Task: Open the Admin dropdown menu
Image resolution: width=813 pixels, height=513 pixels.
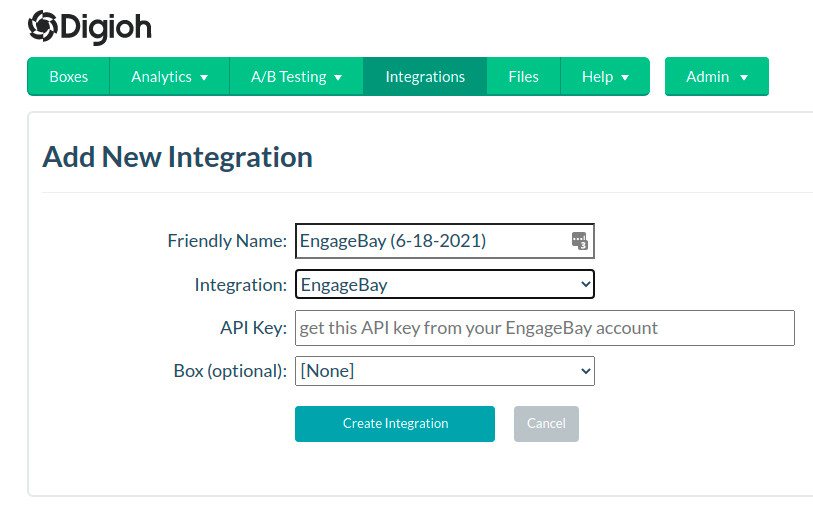Action: pos(717,77)
